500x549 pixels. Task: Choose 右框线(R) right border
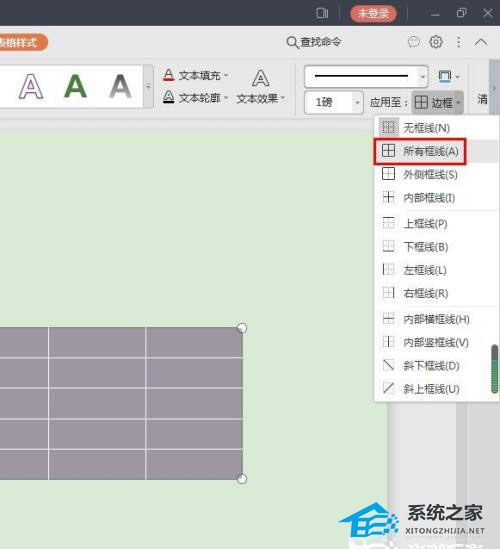[436, 293]
